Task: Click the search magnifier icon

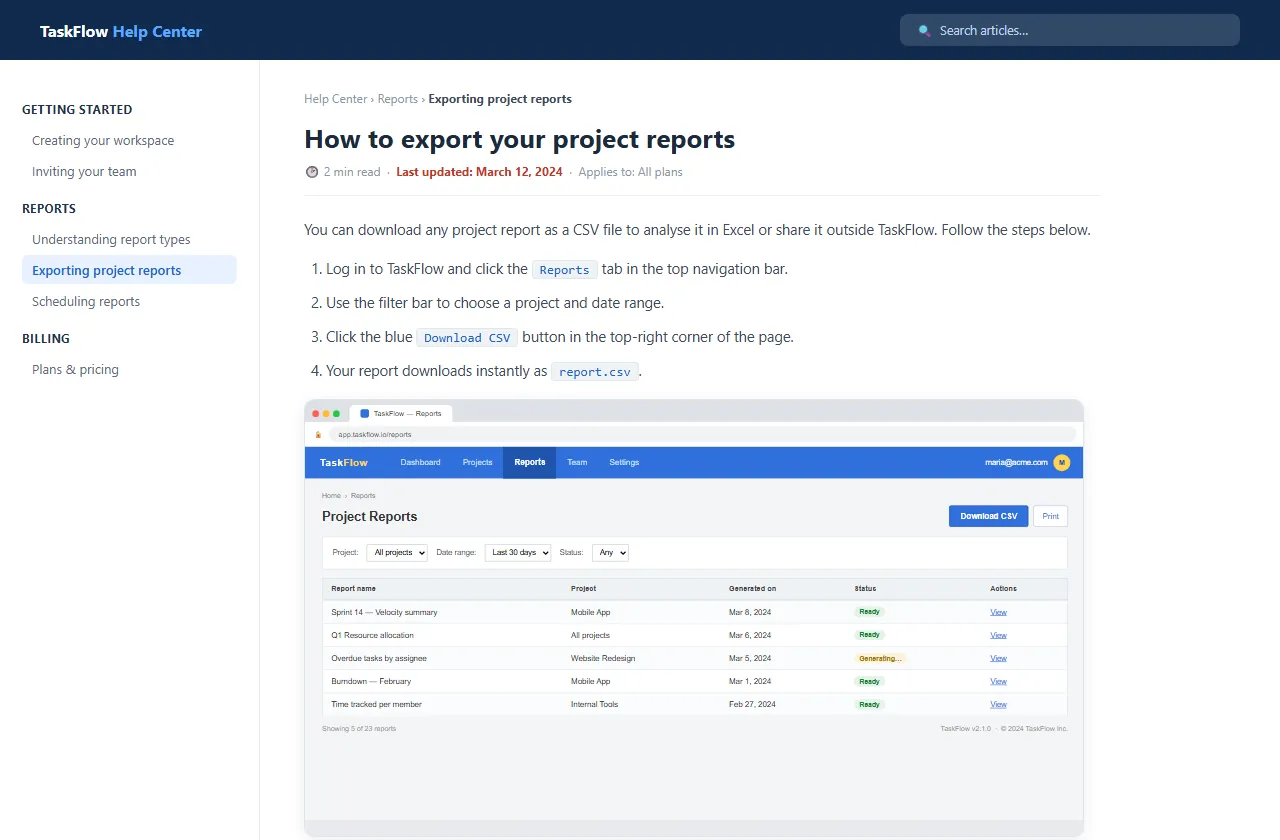Action: pyautogui.click(x=925, y=31)
